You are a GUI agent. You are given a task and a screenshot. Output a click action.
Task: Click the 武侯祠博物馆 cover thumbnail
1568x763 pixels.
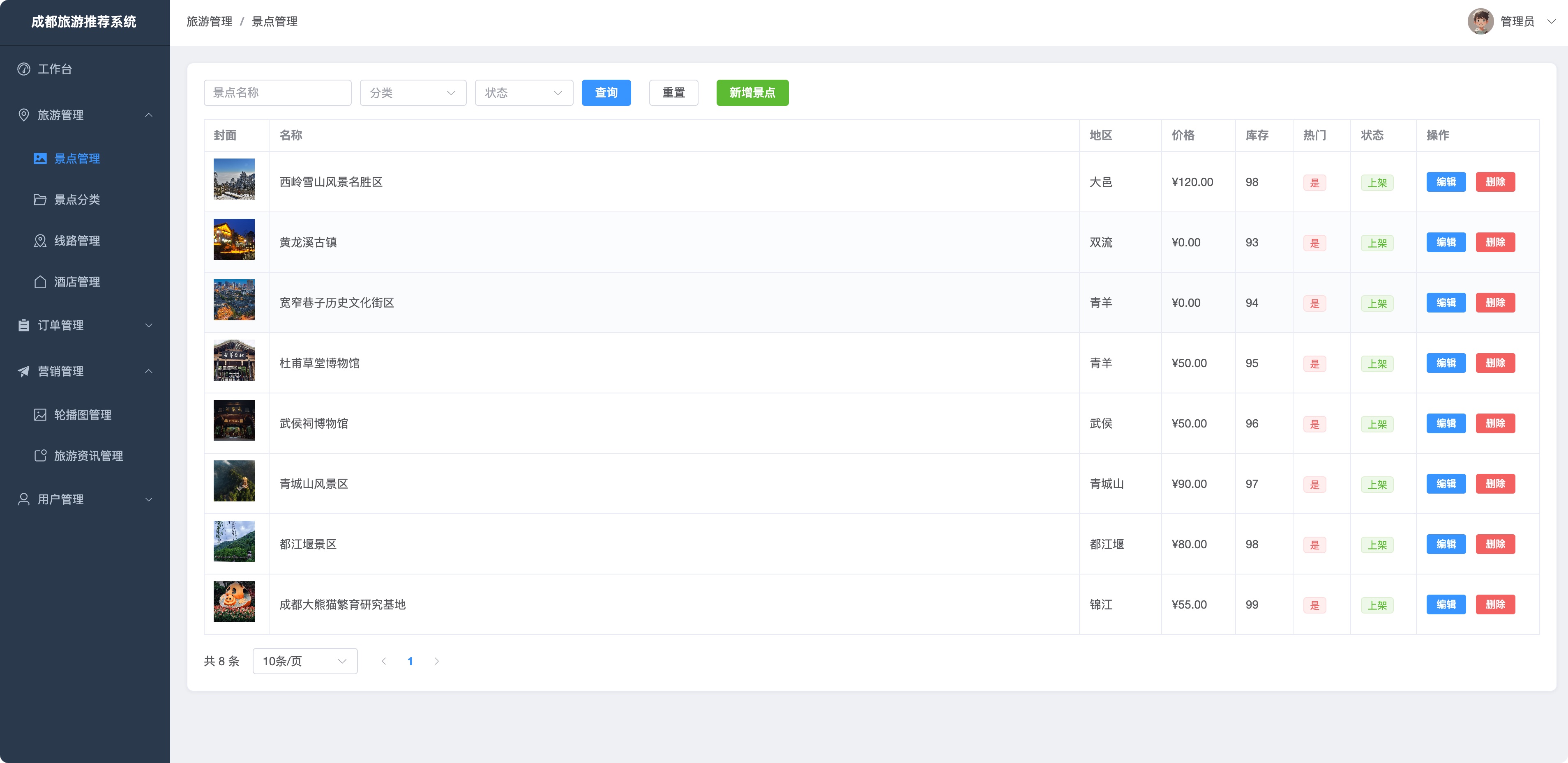pyautogui.click(x=234, y=420)
